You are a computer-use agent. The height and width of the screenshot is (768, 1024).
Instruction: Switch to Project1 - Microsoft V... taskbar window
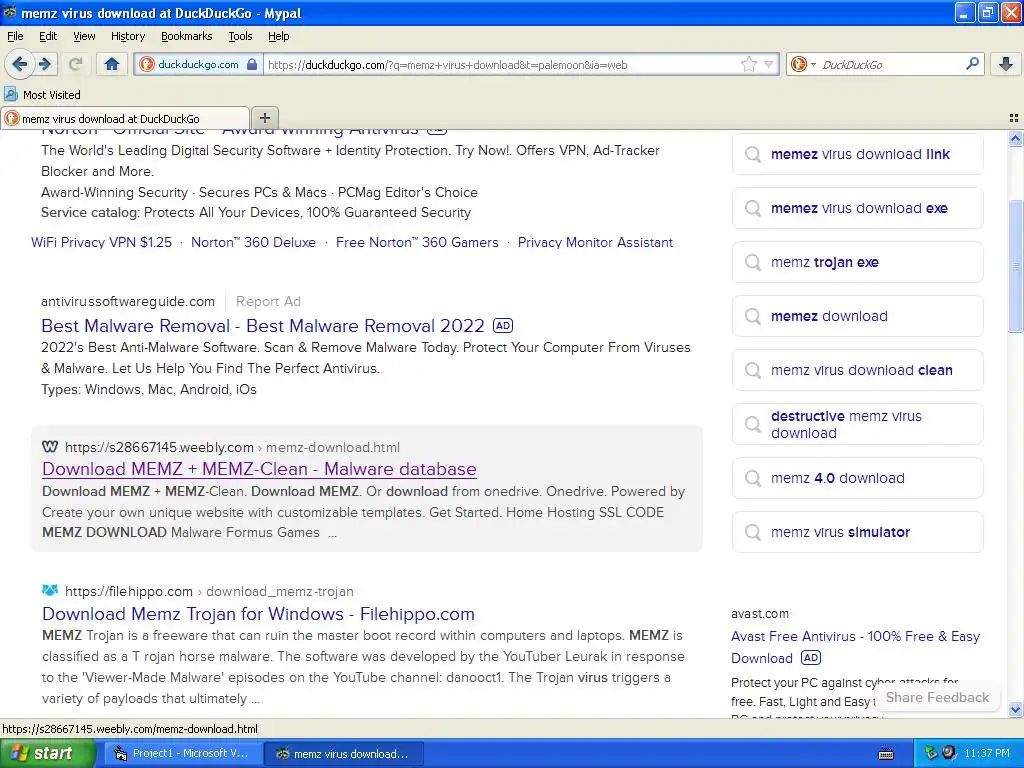coord(183,753)
